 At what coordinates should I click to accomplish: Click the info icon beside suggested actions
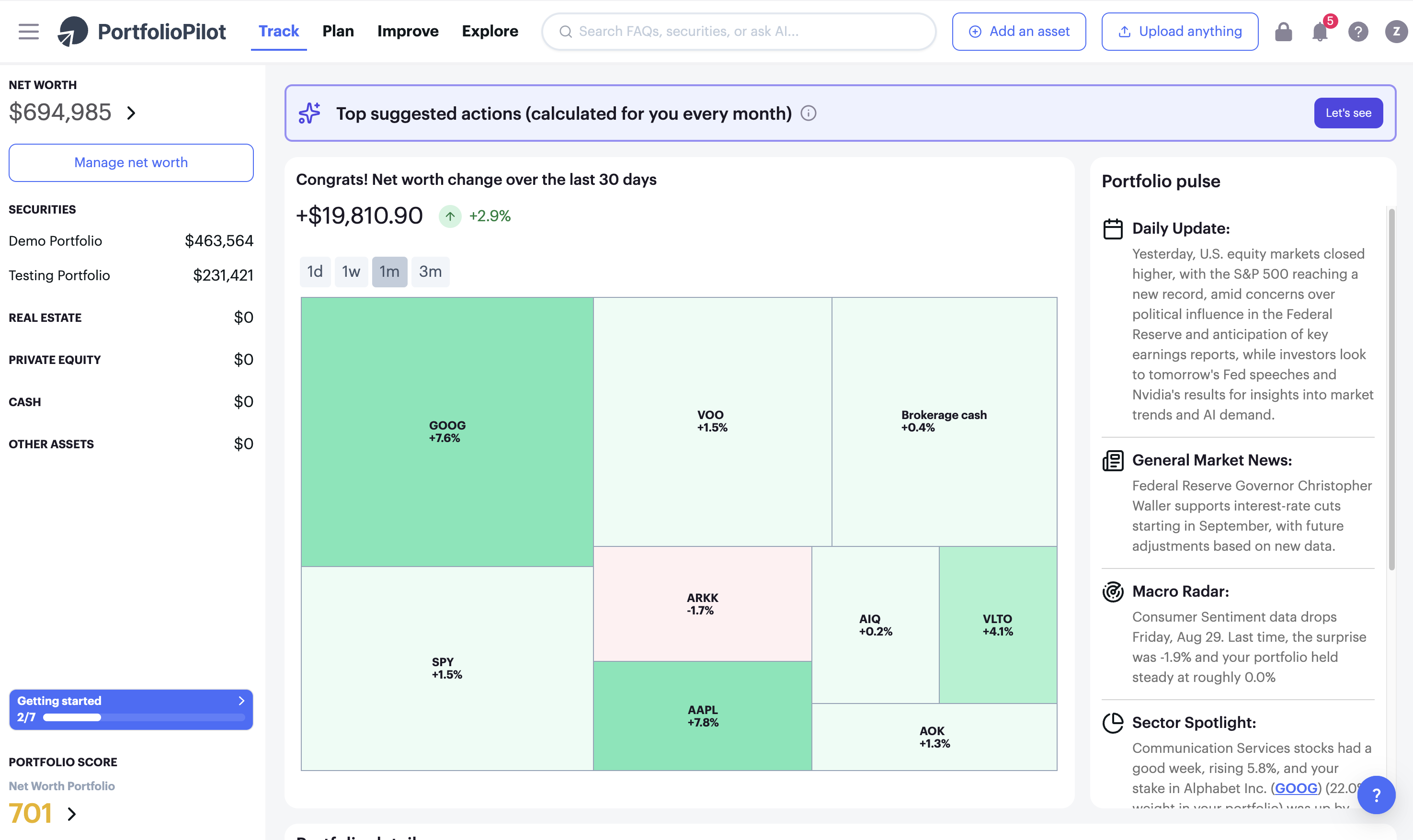click(809, 113)
